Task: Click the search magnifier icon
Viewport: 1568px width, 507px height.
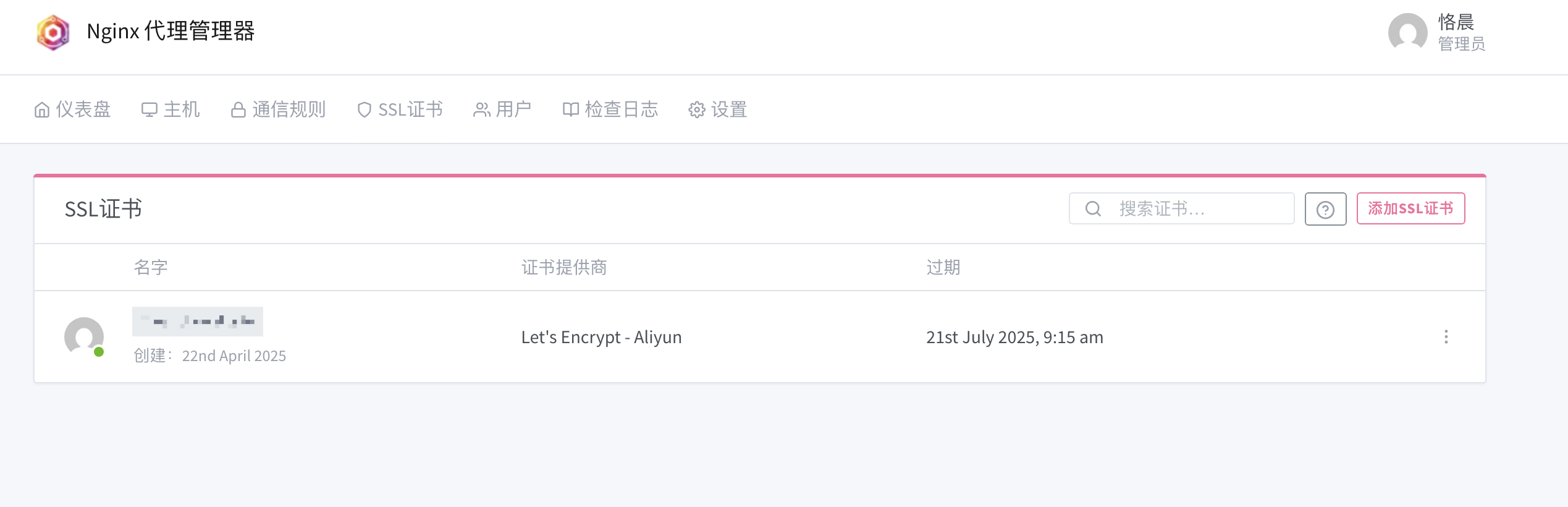Action: click(x=1093, y=209)
